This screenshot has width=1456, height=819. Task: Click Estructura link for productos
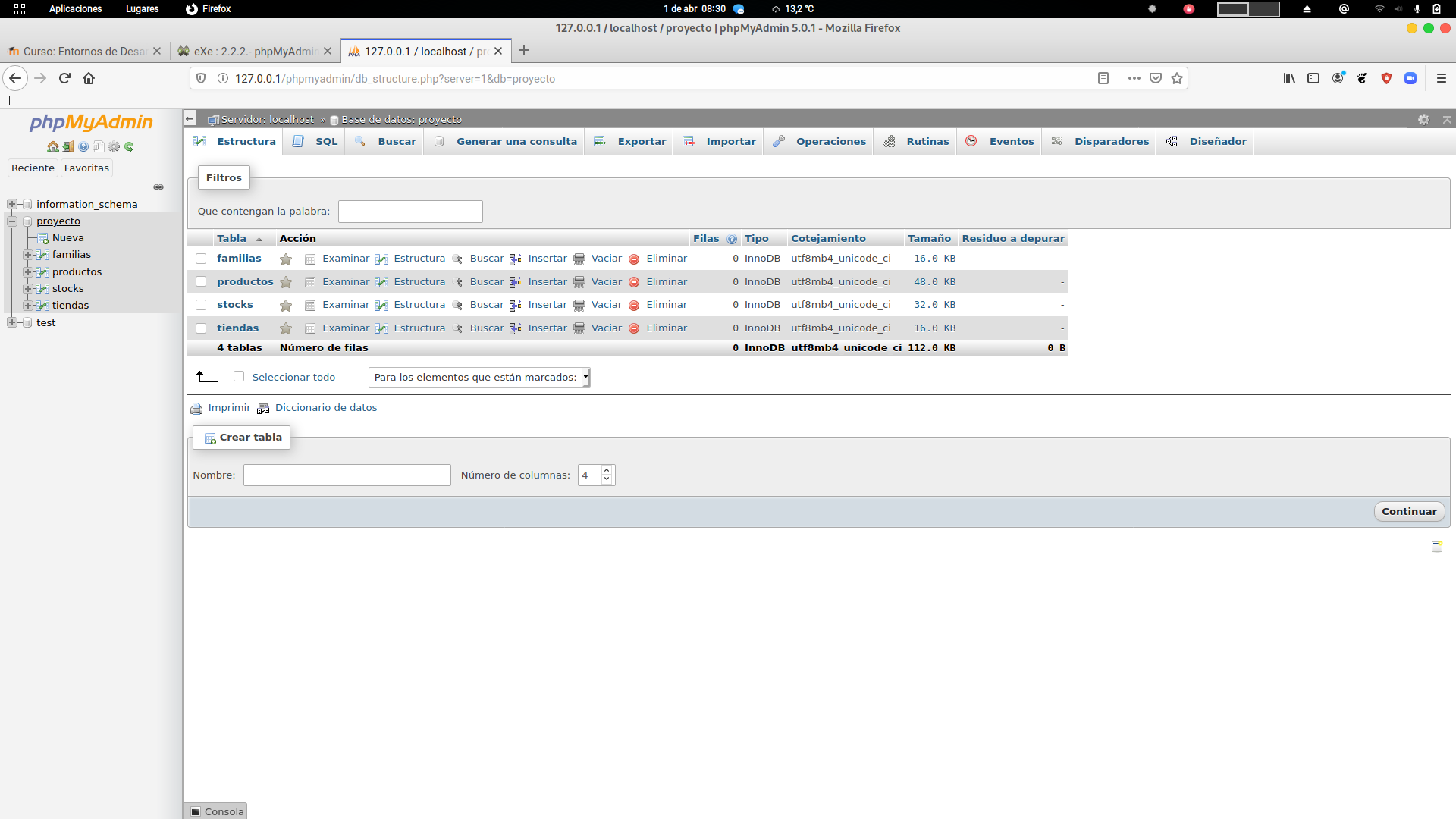419,282
